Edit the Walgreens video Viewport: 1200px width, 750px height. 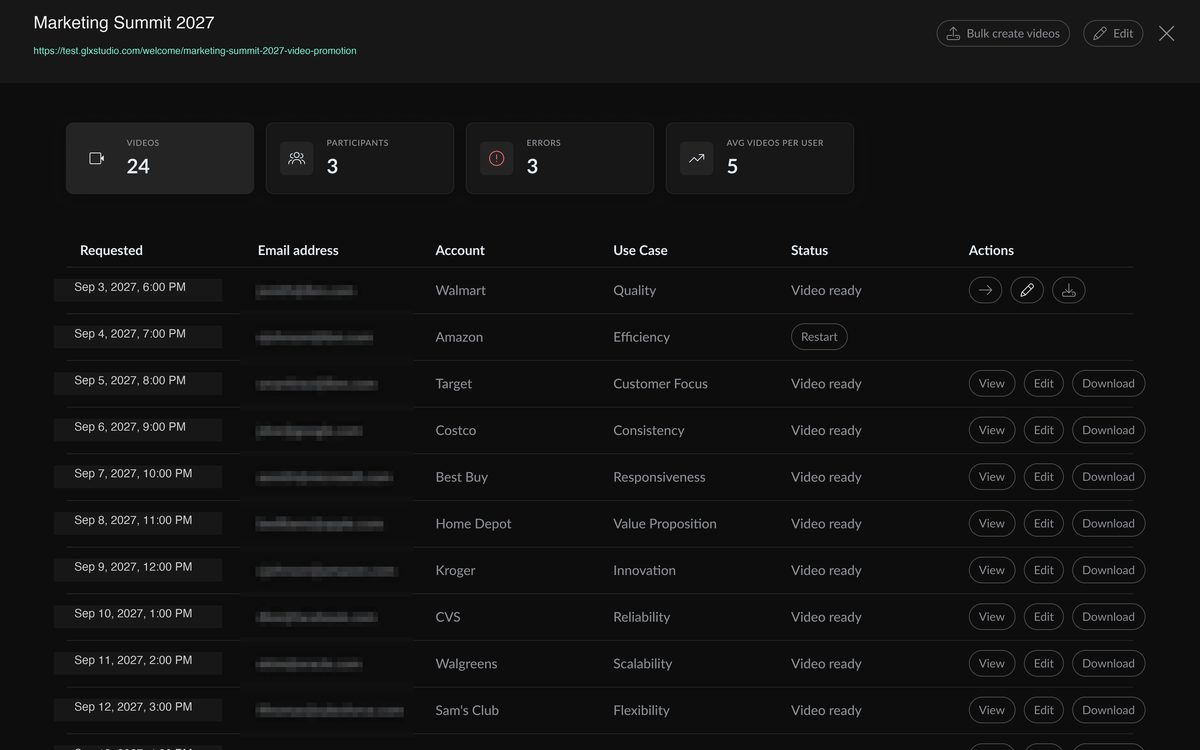tap(1044, 663)
